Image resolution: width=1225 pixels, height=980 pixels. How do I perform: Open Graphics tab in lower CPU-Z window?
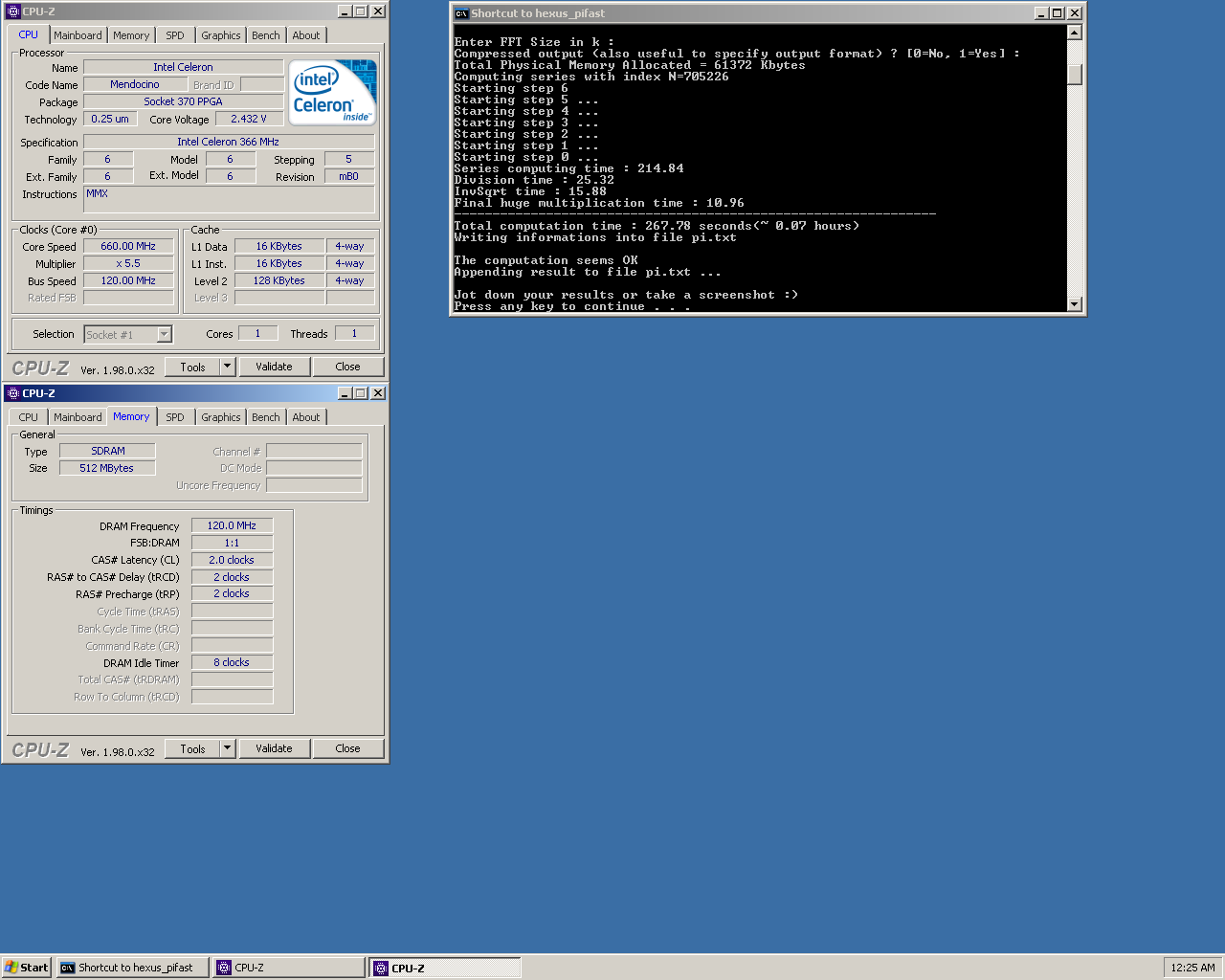(x=221, y=417)
